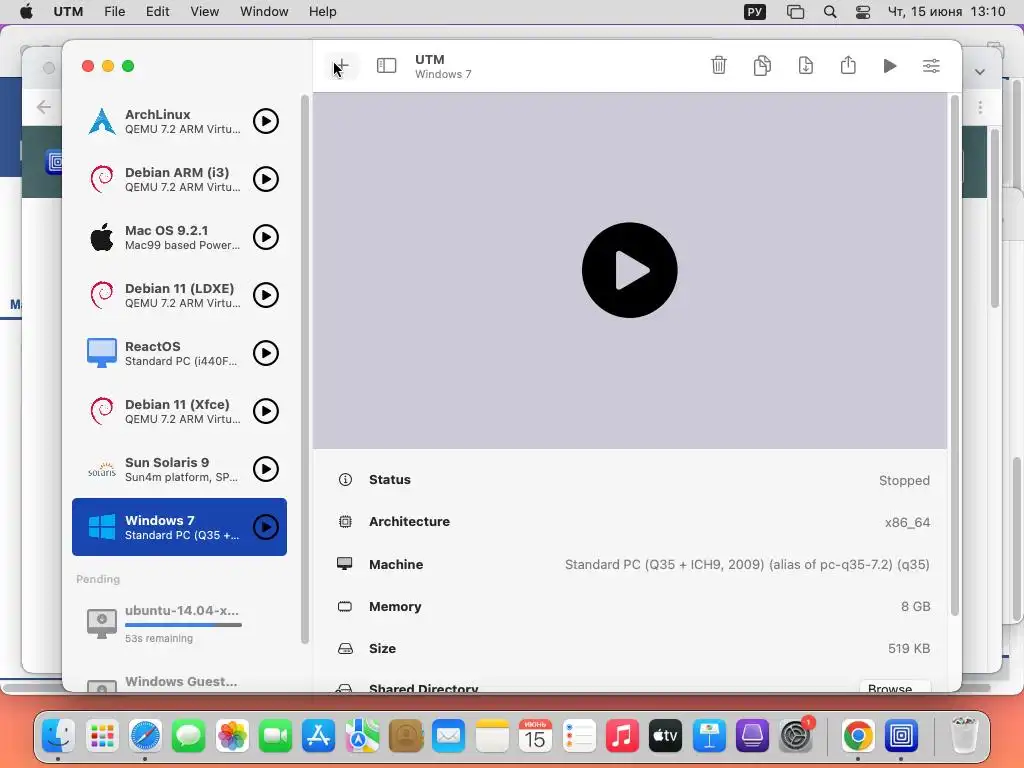Click the x86_64 architecture value
Viewport: 1024px width, 768px height.
[907, 522]
